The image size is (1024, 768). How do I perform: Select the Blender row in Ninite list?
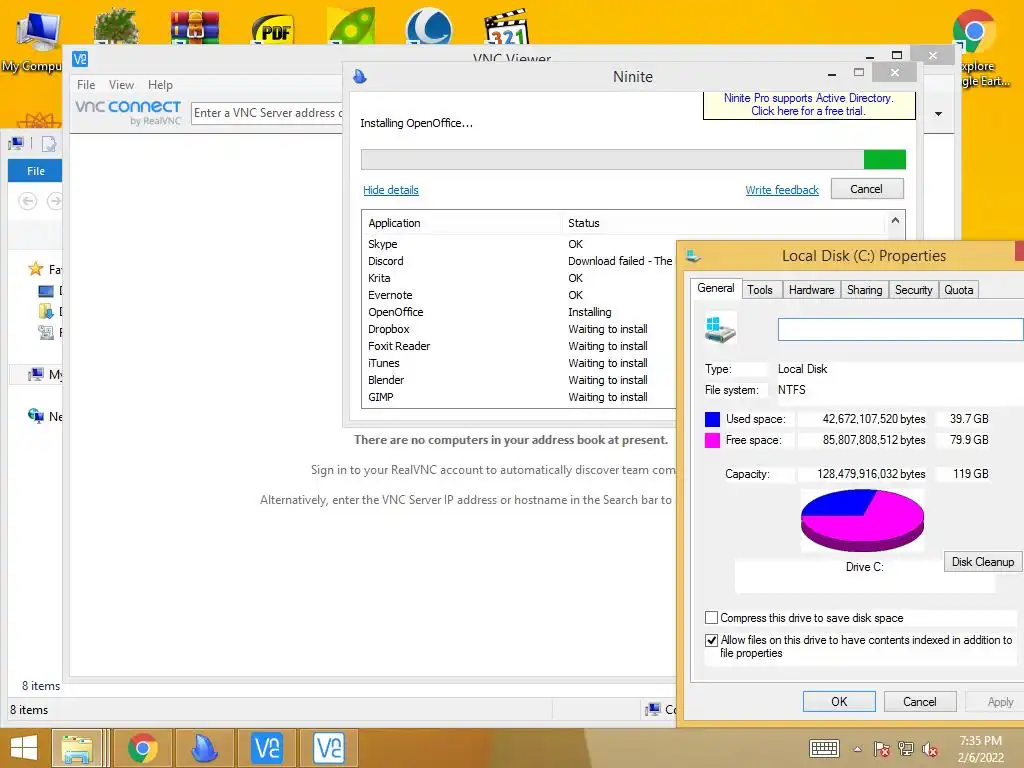519,380
